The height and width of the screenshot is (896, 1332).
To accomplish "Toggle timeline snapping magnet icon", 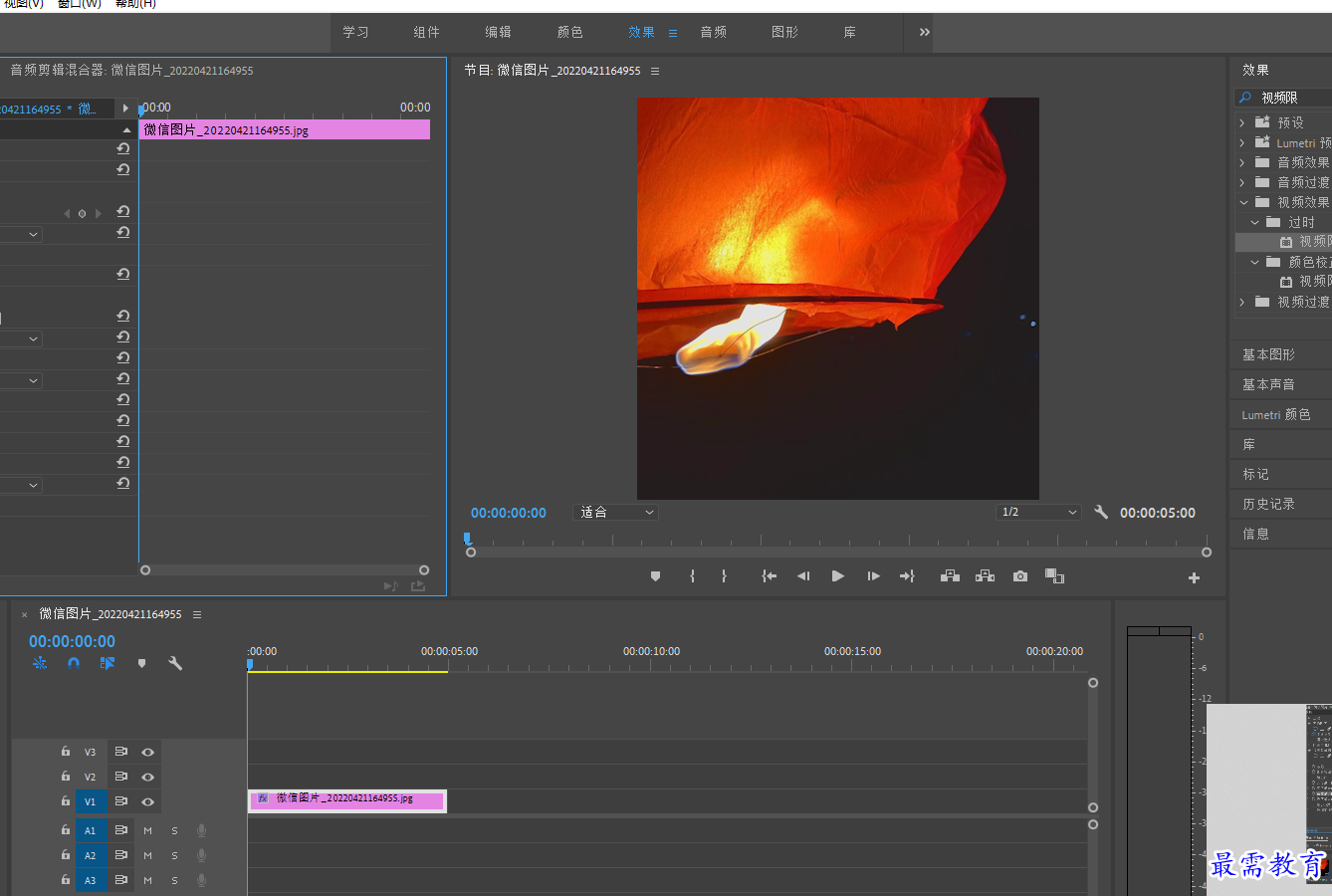I will (x=74, y=663).
